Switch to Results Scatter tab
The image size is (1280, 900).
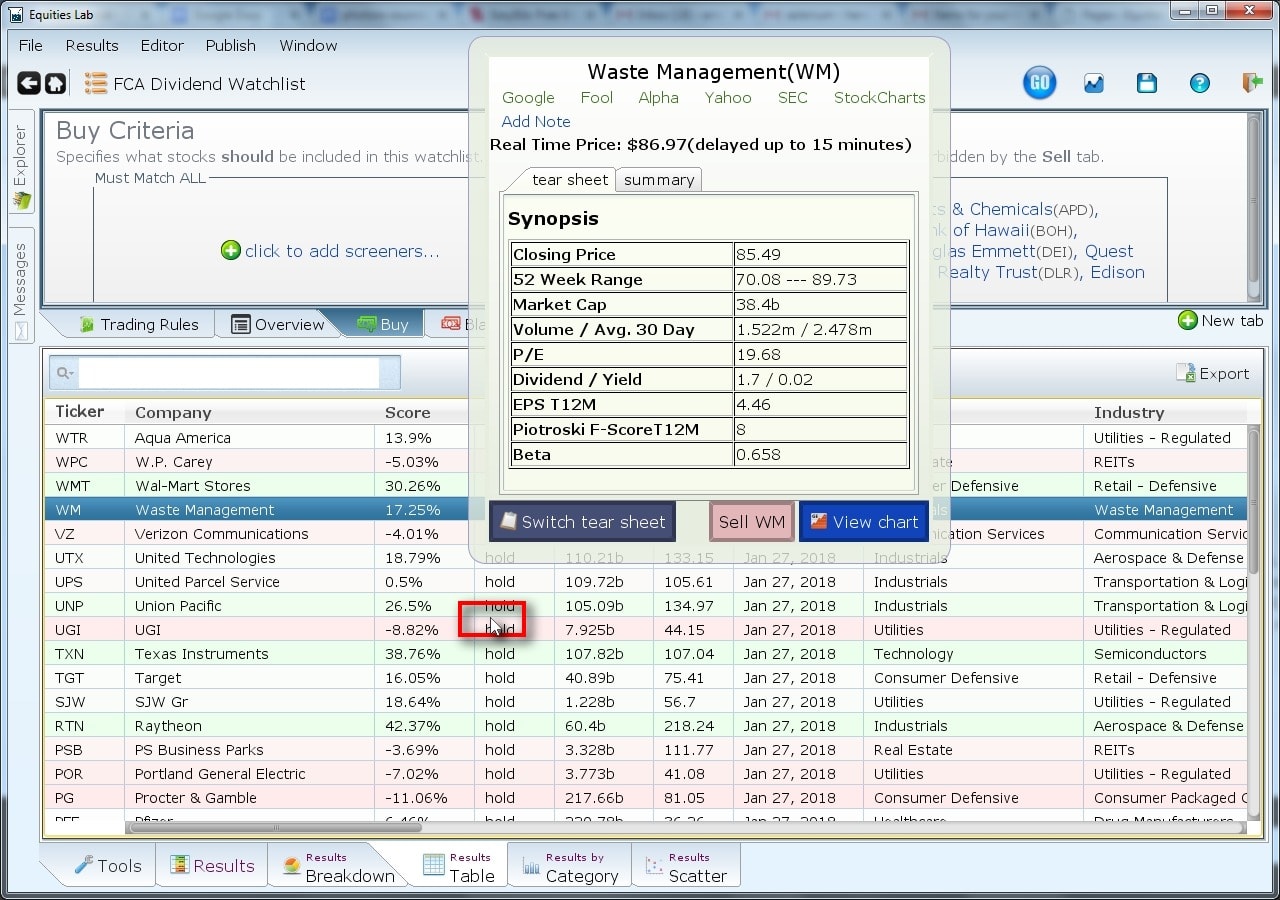pyautogui.click(x=686, y=867)
